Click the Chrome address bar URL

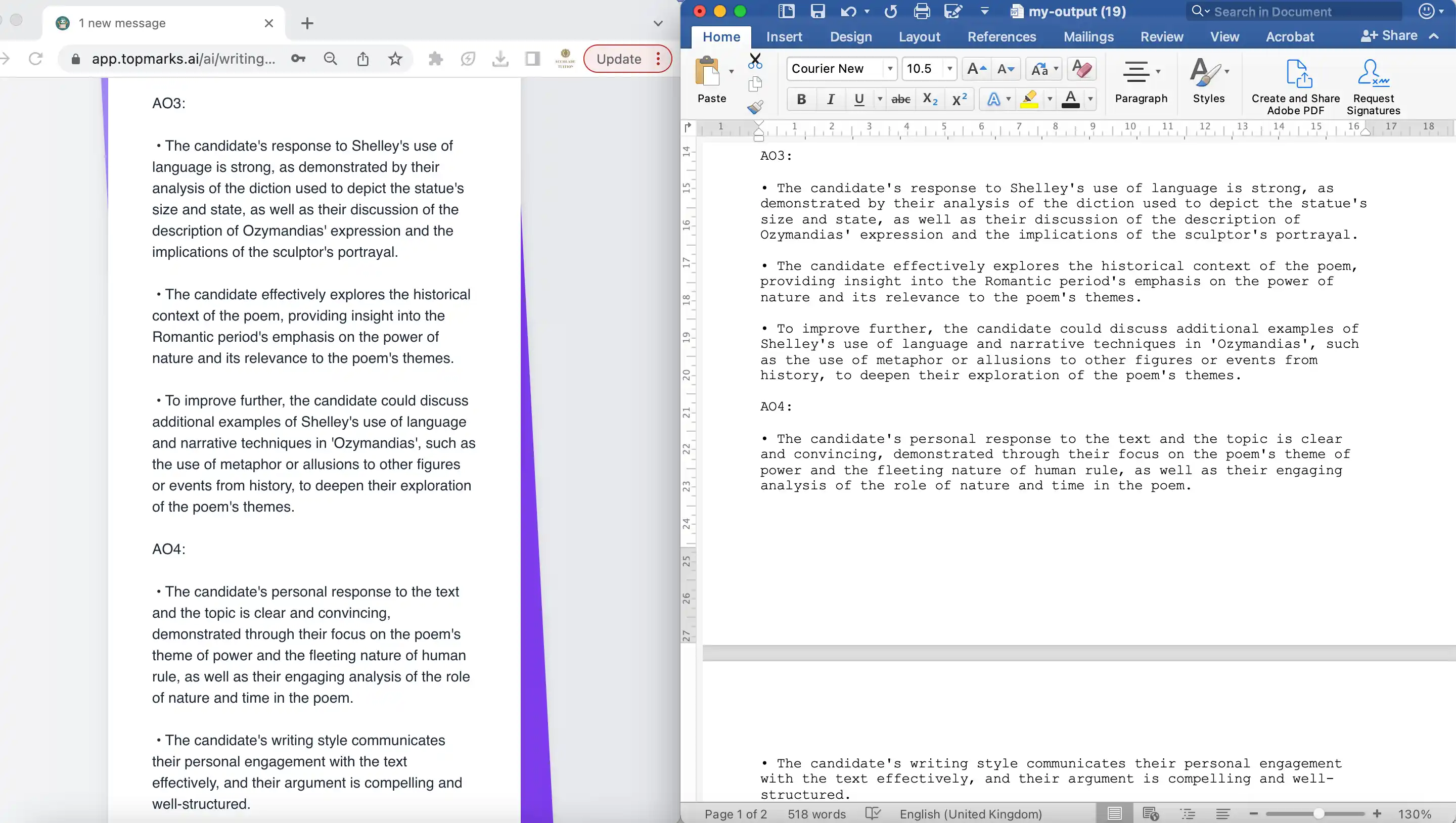tap(184, 59)
